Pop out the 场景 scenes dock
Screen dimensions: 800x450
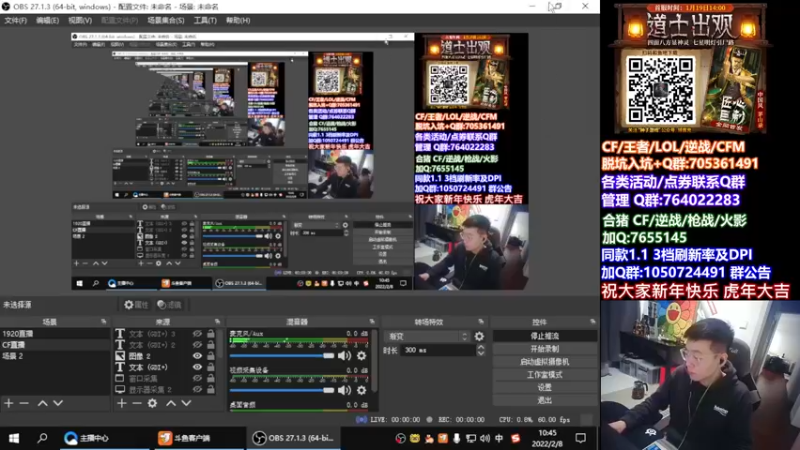(x=104, y=321)
